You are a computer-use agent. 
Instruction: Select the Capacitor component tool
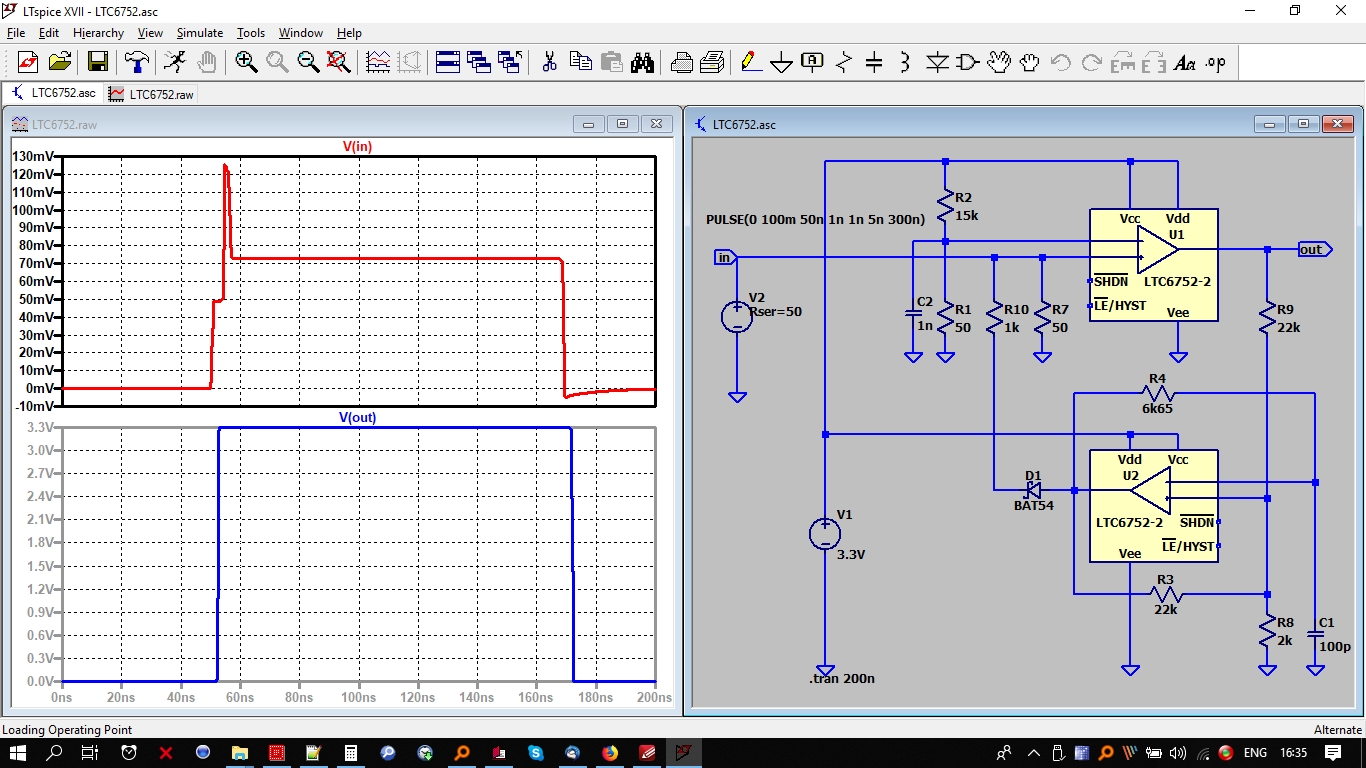(x=874, y=63)
